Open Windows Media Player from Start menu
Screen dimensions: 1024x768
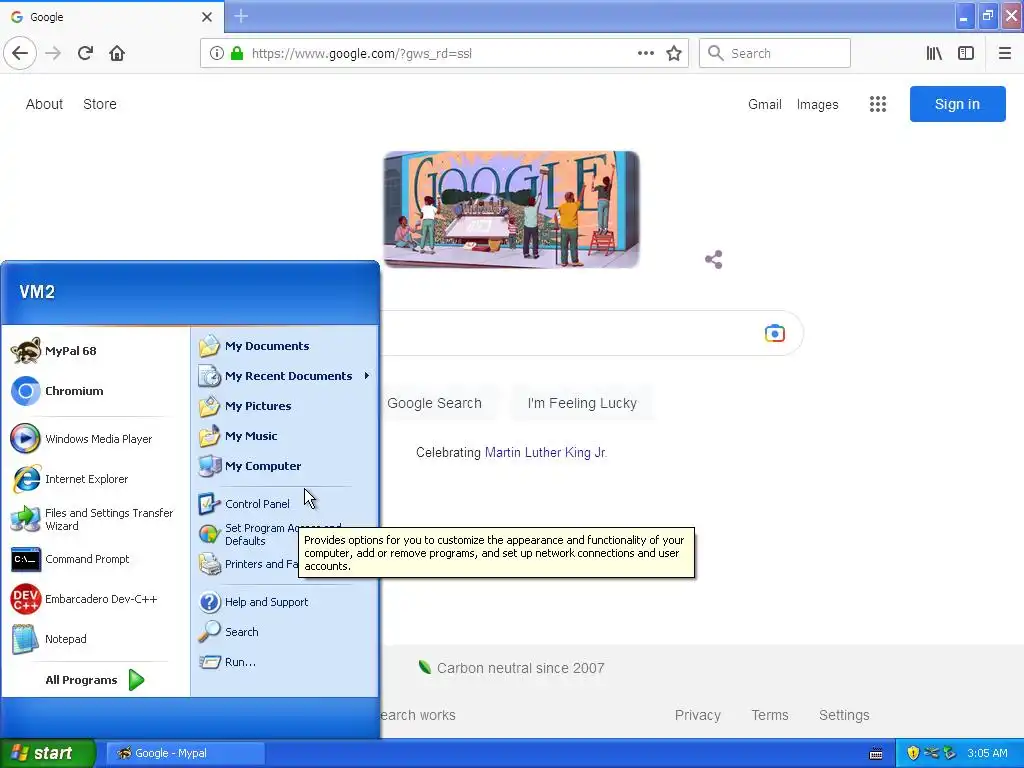point(96,439)
